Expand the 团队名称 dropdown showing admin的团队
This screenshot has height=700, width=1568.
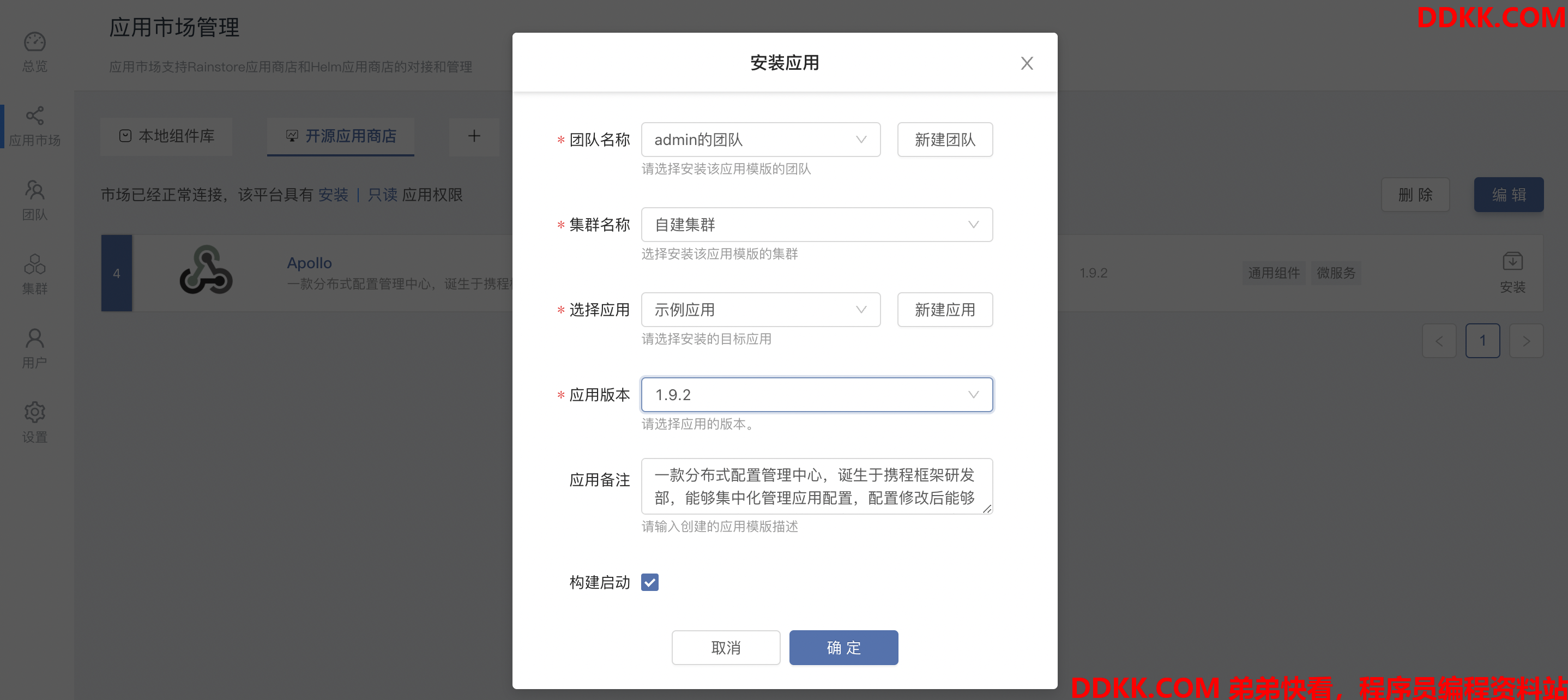(x=761, y=140)
